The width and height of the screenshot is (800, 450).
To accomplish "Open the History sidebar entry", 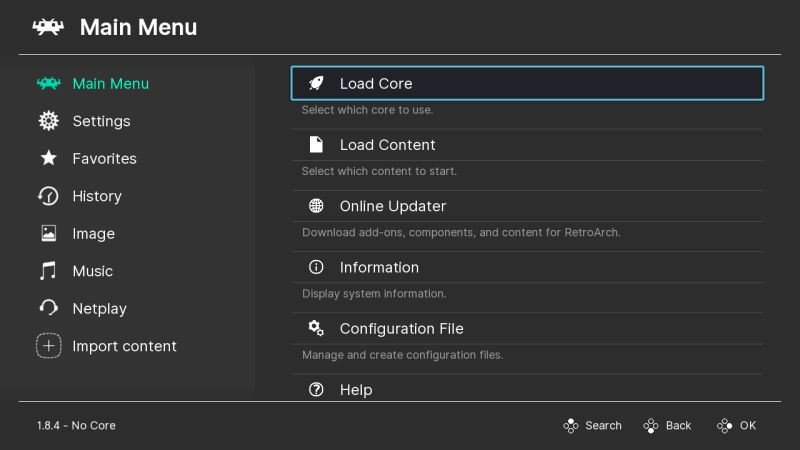I will pyautogui.click(x=97, y=196).
